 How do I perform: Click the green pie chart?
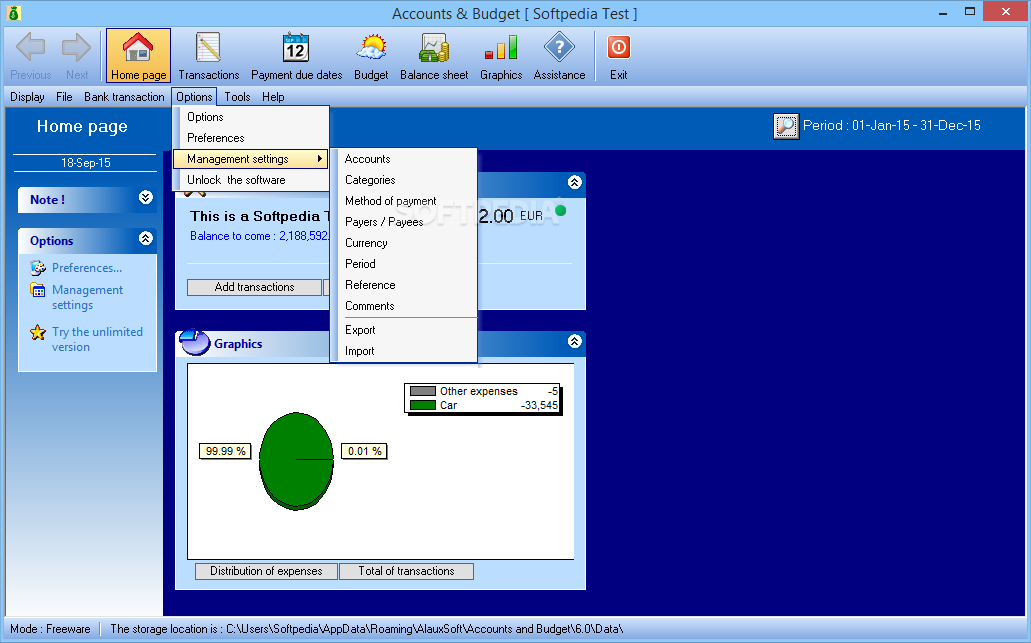(296, 461)
